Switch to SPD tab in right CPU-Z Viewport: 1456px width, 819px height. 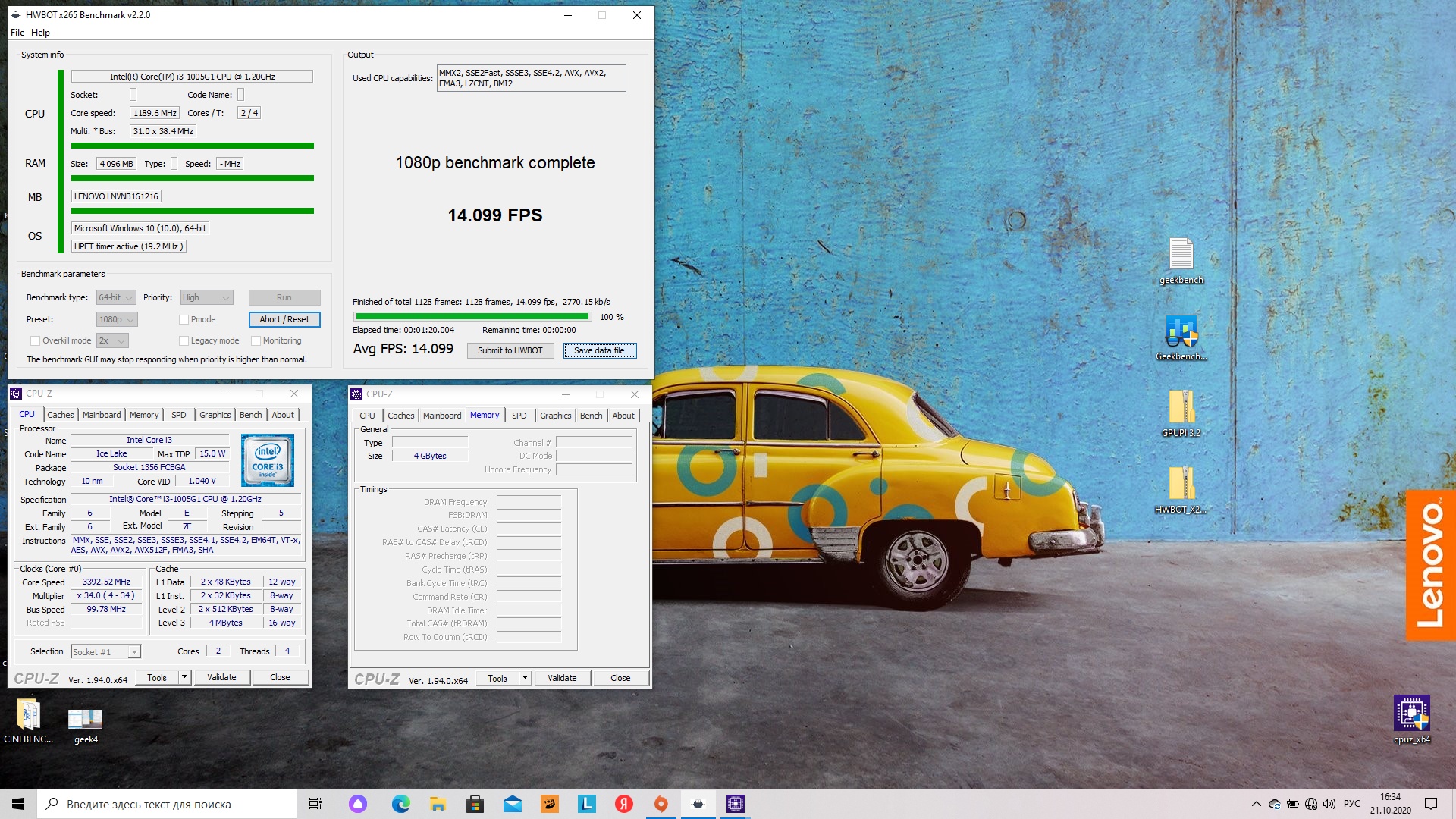(519, 416)
